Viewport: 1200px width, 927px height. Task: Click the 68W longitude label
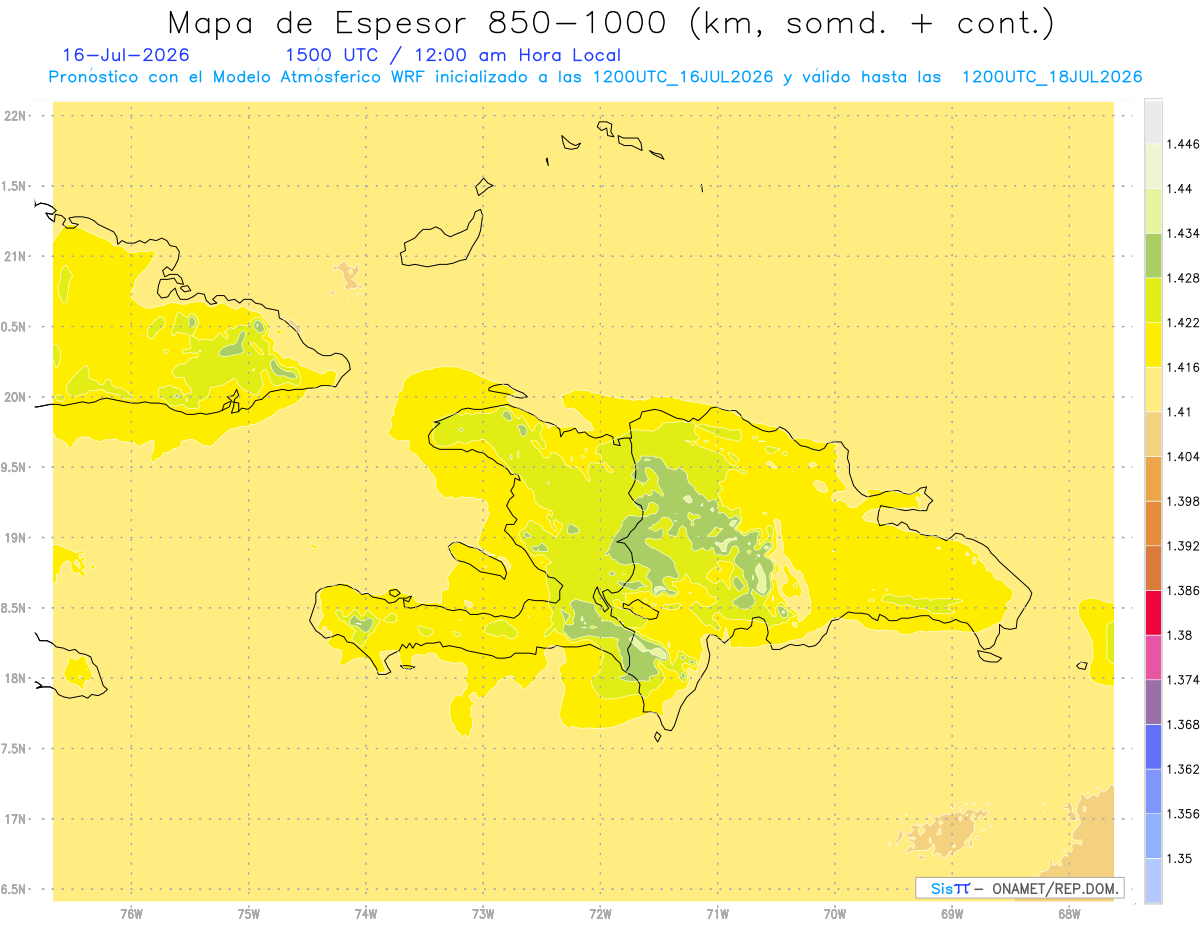(x=1069, y=913)
